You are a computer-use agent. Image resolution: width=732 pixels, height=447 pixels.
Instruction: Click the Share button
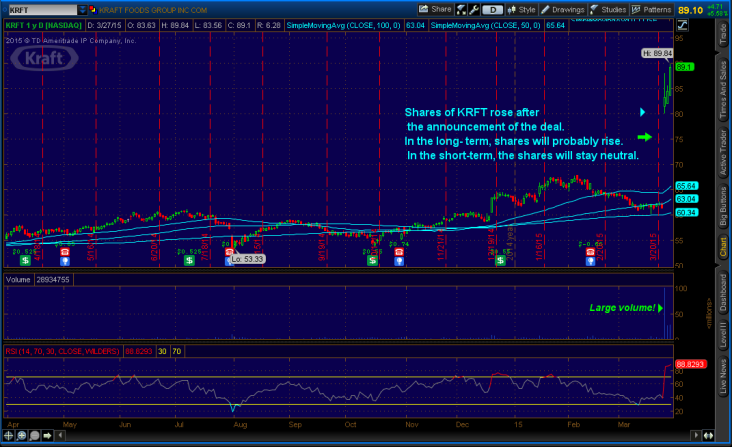[x=435, y=9]
